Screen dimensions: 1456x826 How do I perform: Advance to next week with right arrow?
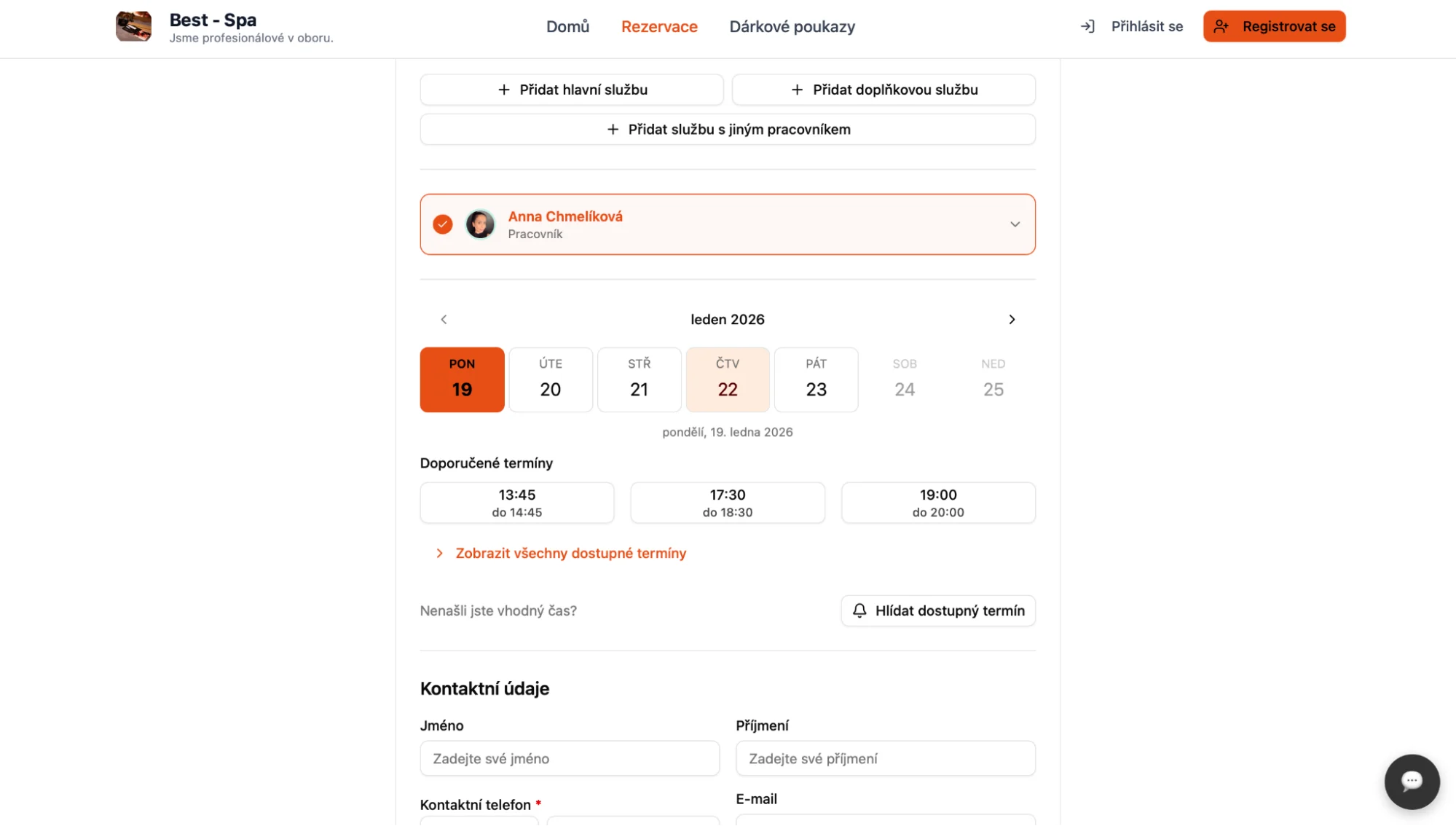pyautogui.click(x=1012, y=319)
